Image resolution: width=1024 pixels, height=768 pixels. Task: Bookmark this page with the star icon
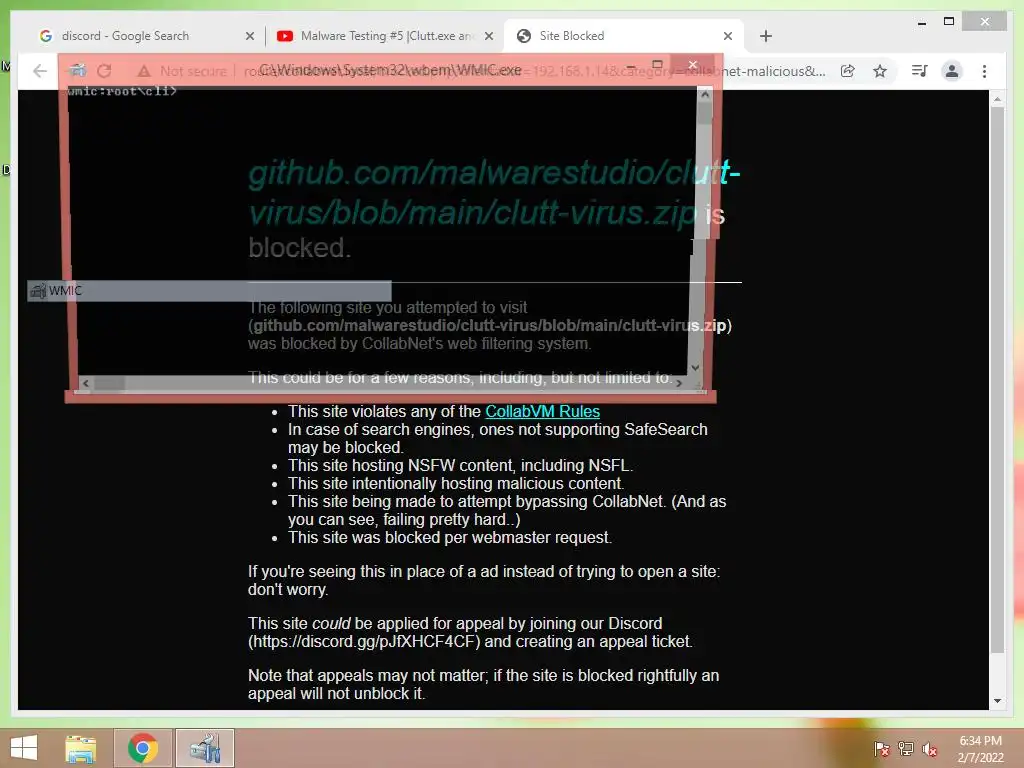[880, 71]
